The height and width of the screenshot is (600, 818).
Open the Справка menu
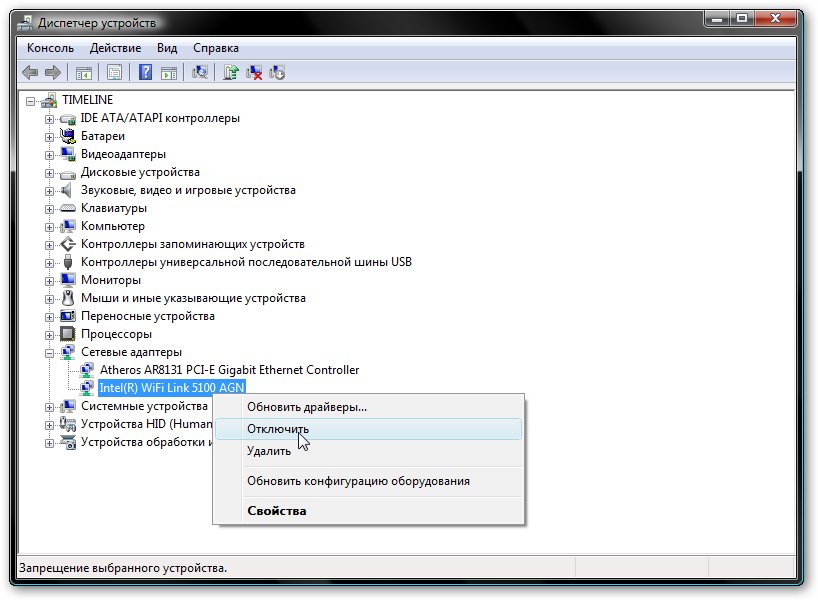pos(215,48)
